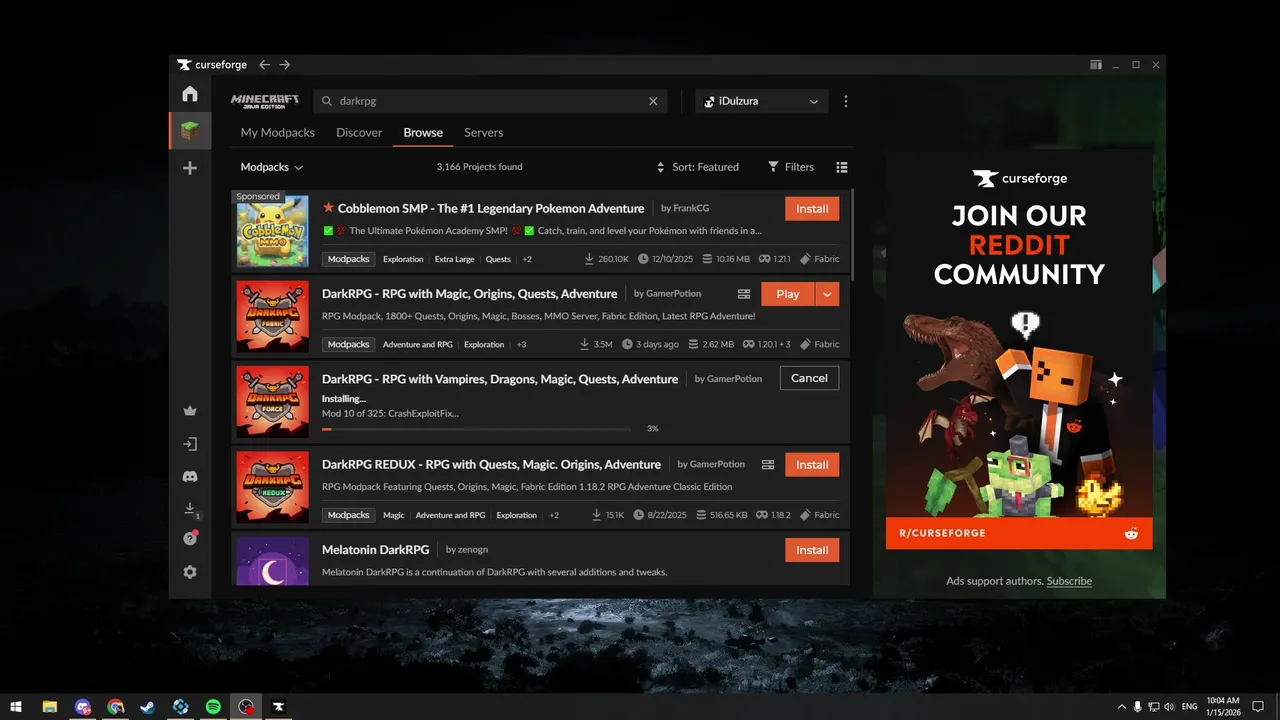
Task: Click the Magic tag on DarkRPG REDUX
Action: pyautogui.click(x=394, y=515)
